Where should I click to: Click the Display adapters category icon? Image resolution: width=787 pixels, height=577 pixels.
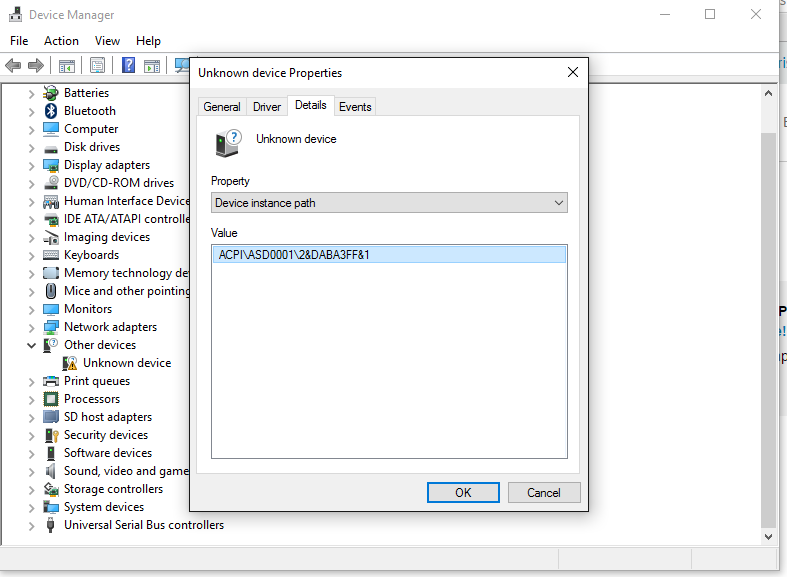(x=51, y=165)
